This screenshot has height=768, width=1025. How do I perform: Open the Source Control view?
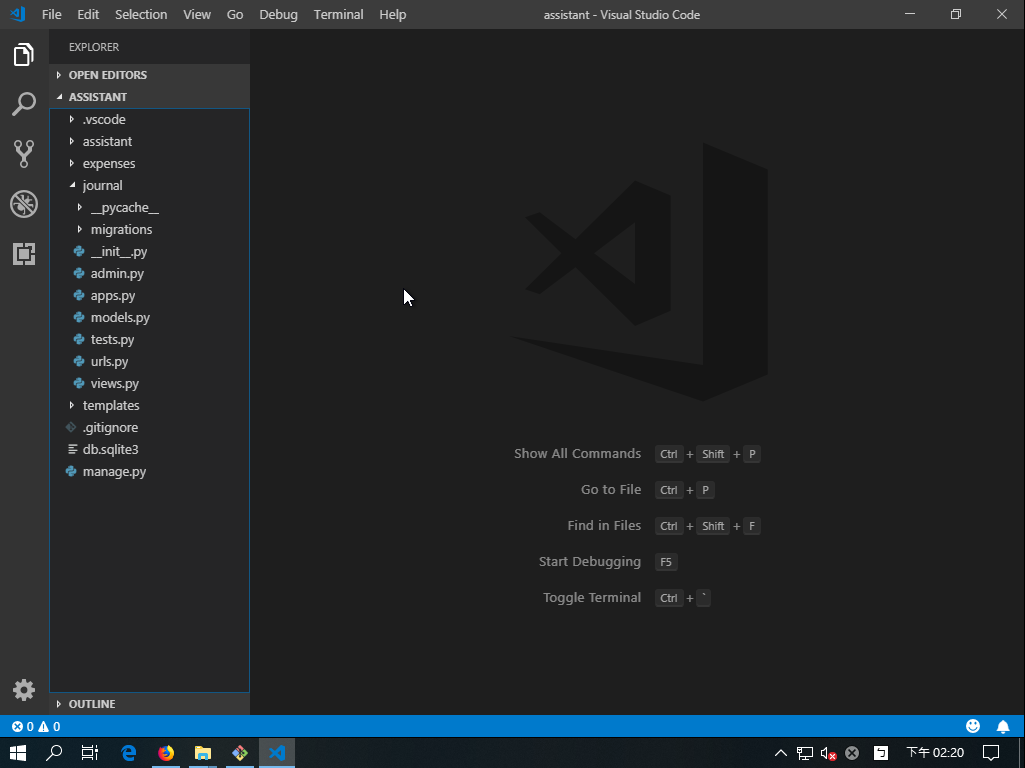[24, 153]
